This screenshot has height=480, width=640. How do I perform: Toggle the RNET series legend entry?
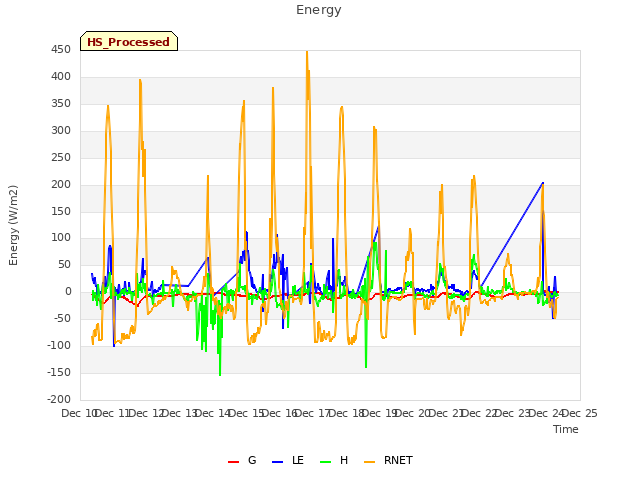(388, 460)
